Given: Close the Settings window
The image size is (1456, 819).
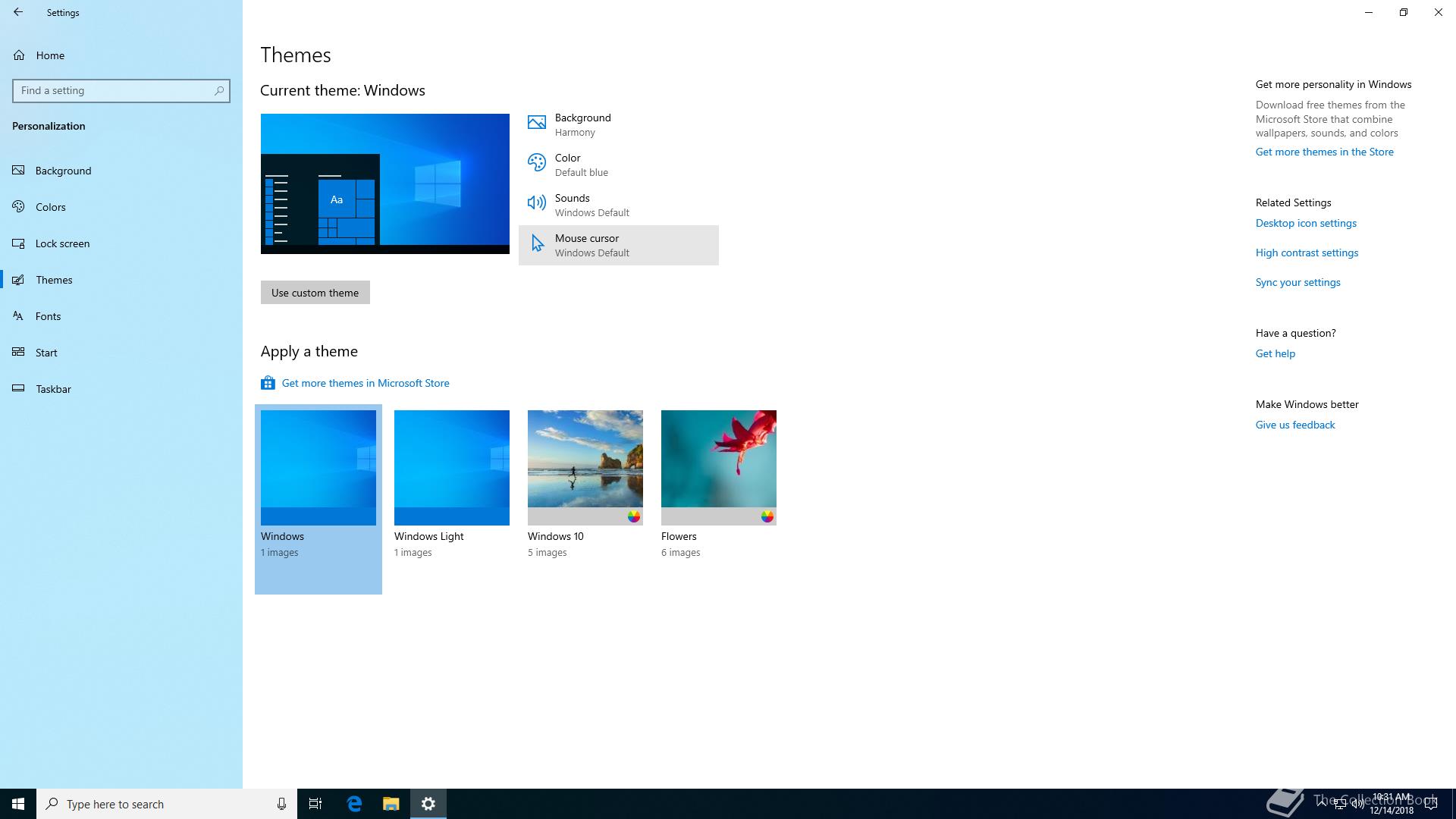Looking at the screenshot, I should coord(1439,12).
